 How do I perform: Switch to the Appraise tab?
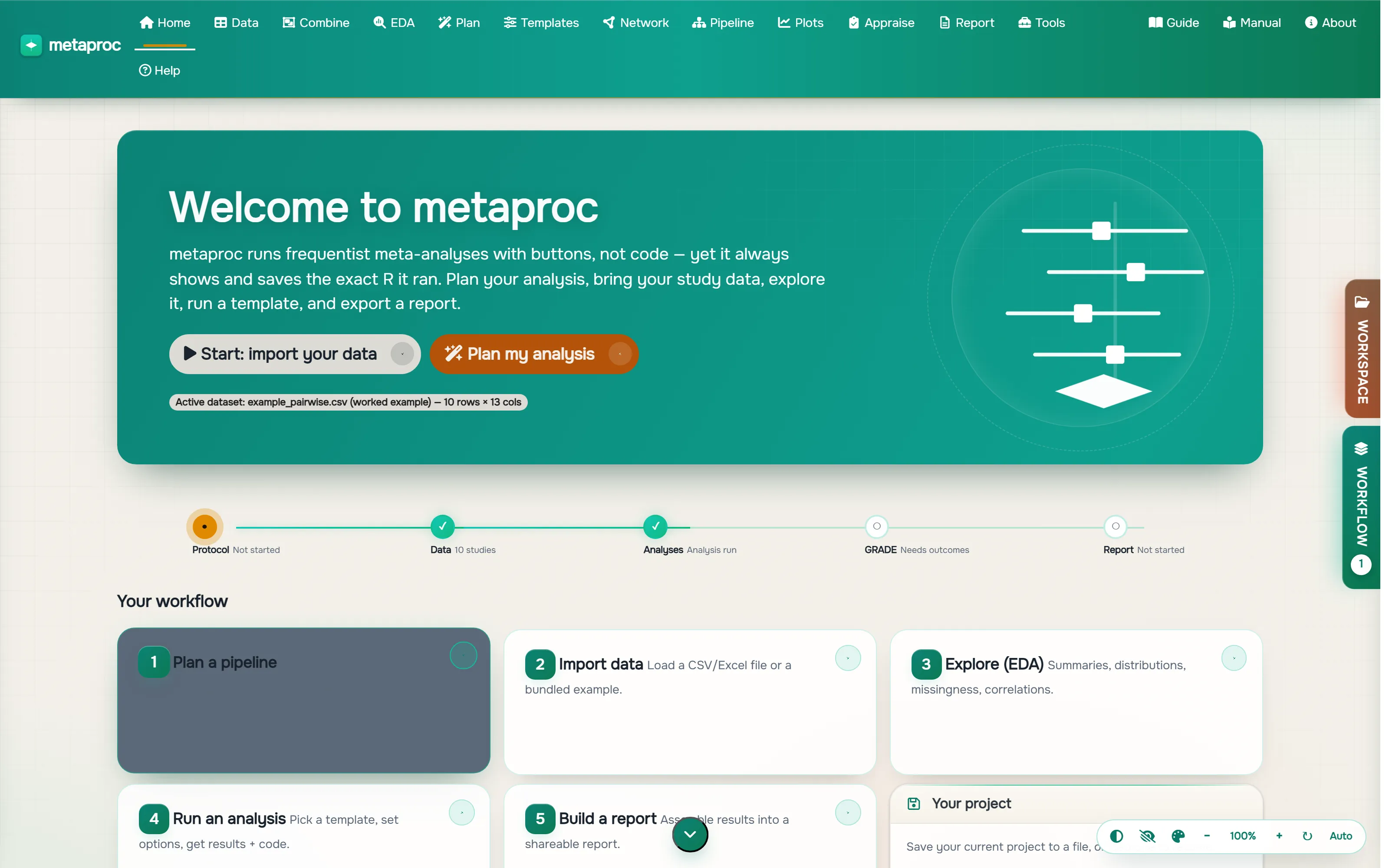881,23
